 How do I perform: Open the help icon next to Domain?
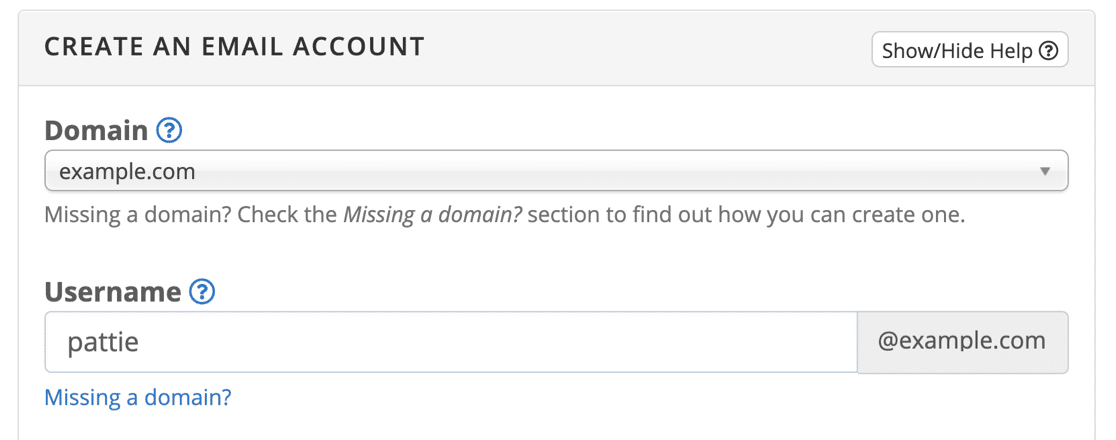point(169,130)
